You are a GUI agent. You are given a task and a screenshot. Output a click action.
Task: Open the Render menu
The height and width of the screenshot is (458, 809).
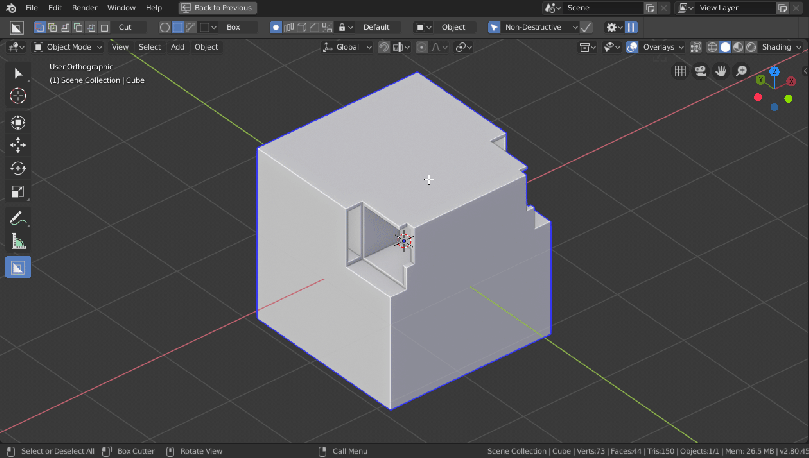coord(84,7)
